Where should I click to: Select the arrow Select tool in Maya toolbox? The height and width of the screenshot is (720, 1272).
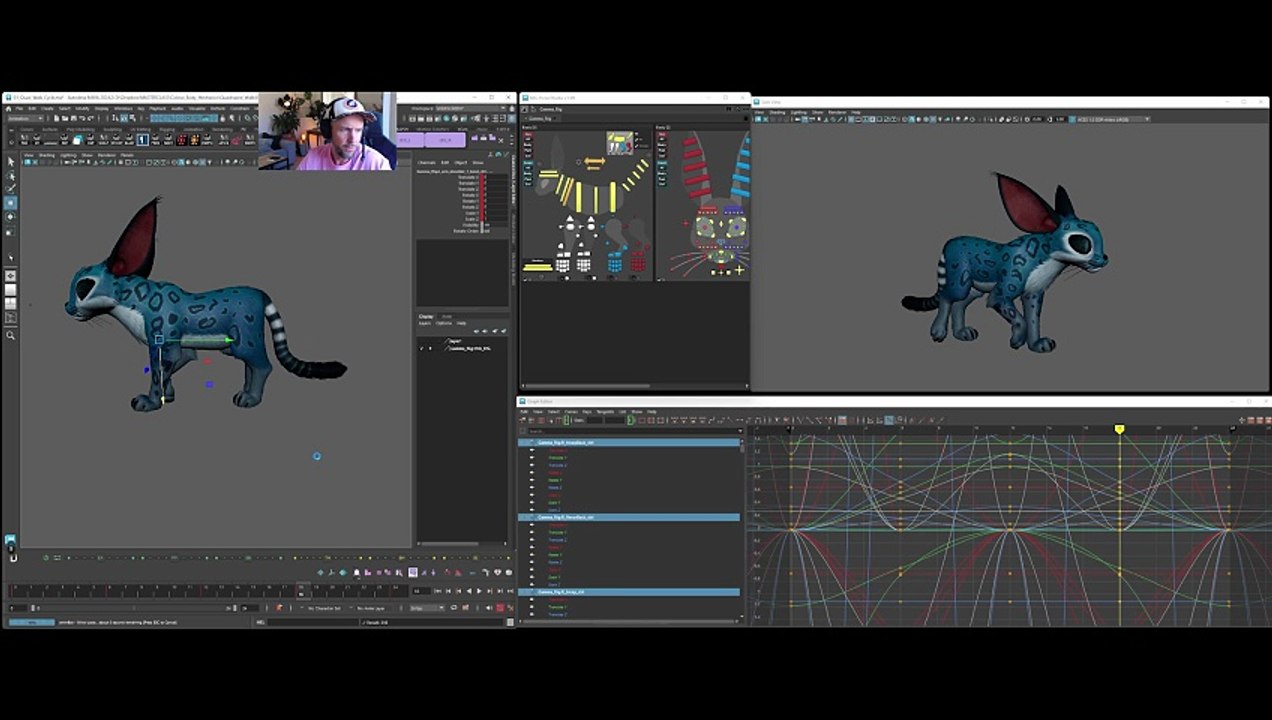[x=11, y=162]
